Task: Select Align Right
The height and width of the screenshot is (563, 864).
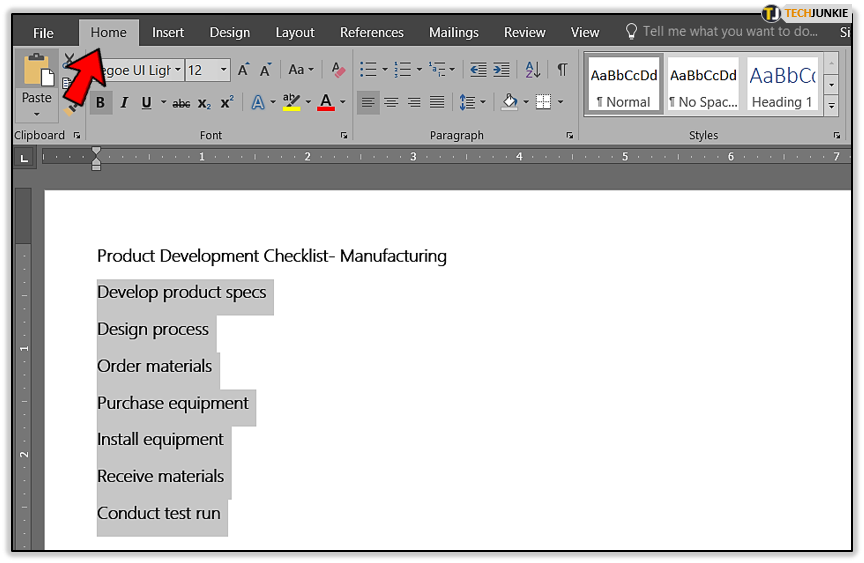Action: click(x=414, y=102)
